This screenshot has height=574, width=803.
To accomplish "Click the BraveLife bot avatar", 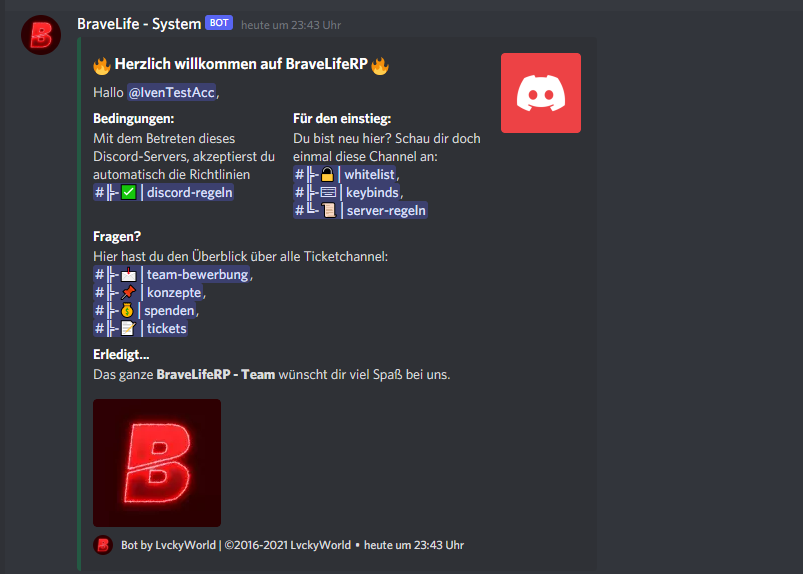I will click(41, 35).
